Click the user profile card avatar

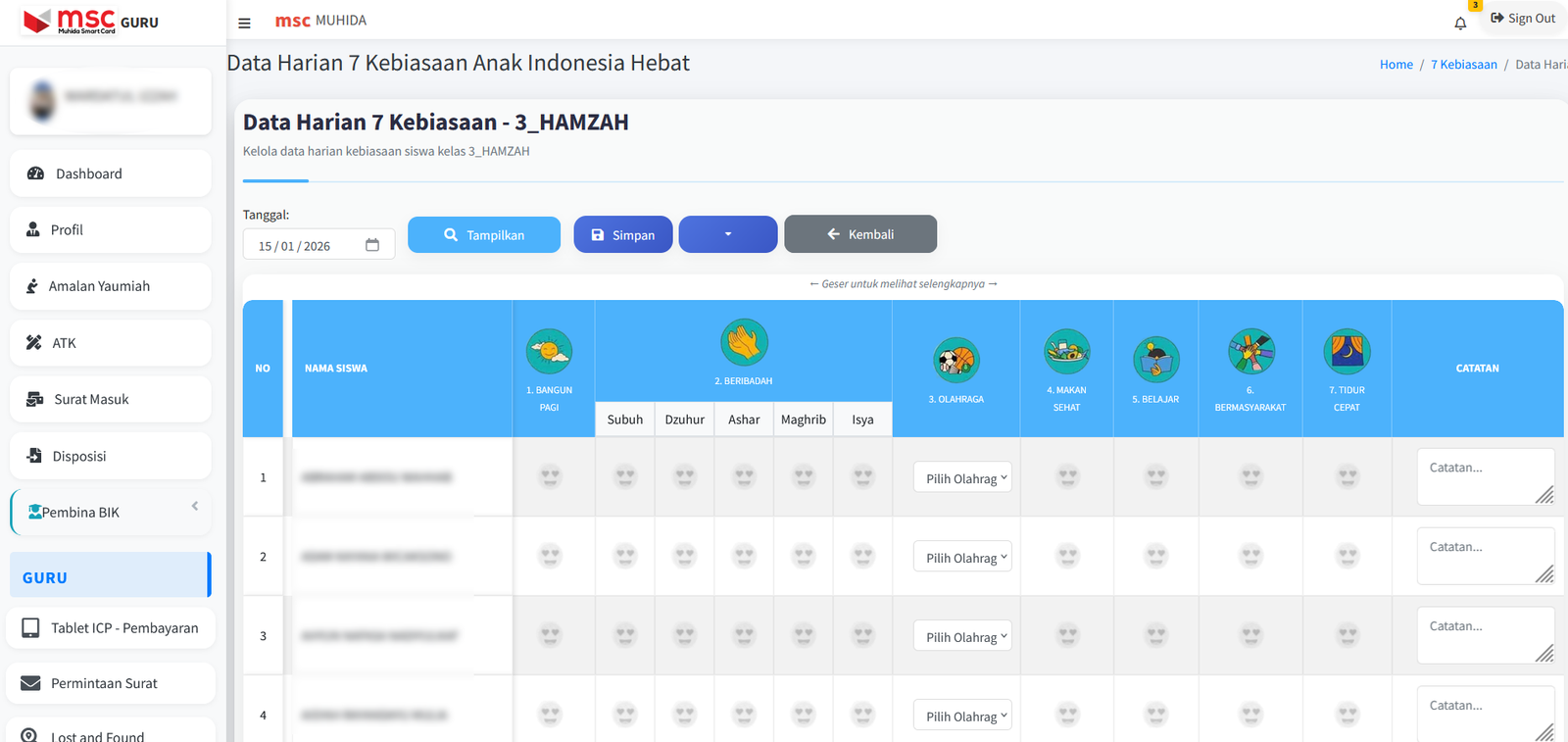(42, 100)
